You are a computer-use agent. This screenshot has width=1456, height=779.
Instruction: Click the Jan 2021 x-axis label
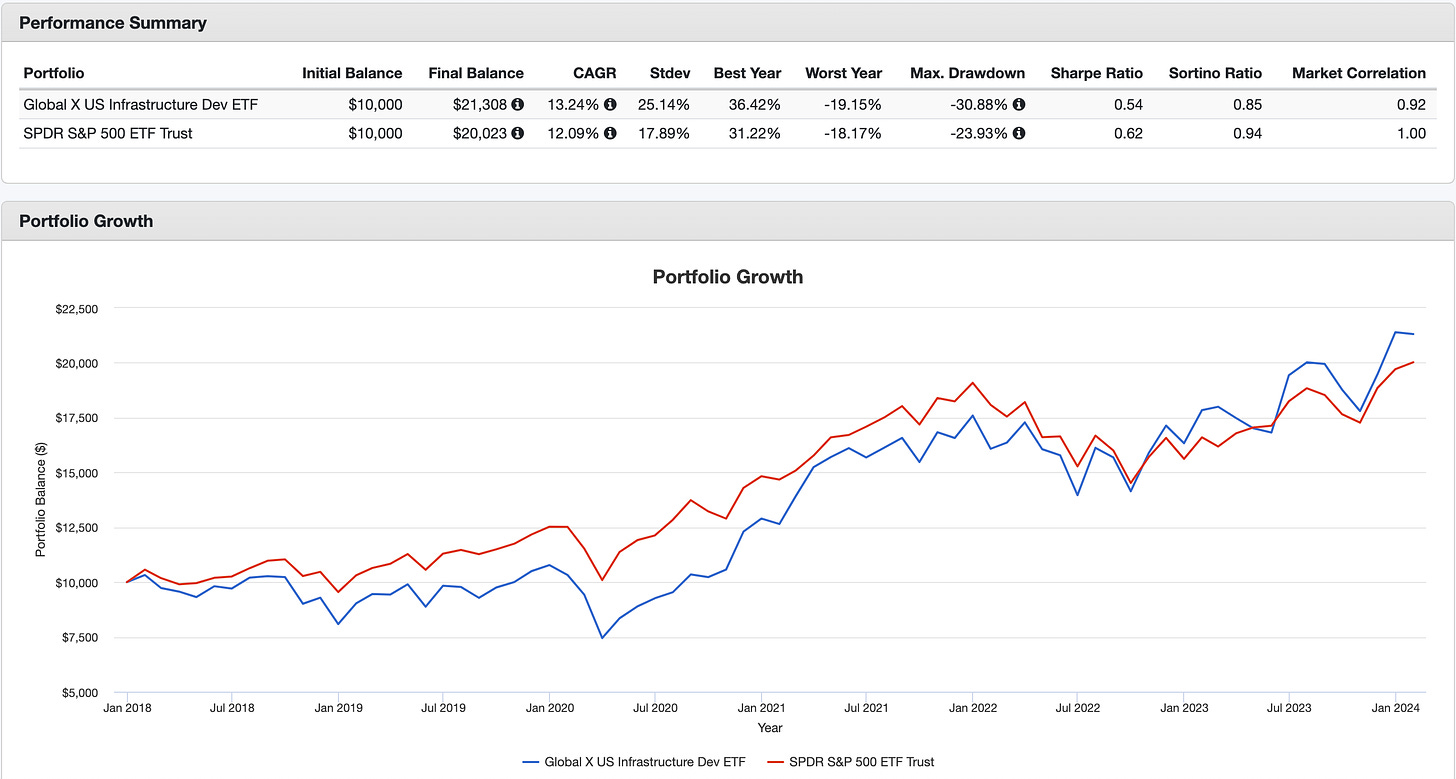coord(761,708)
